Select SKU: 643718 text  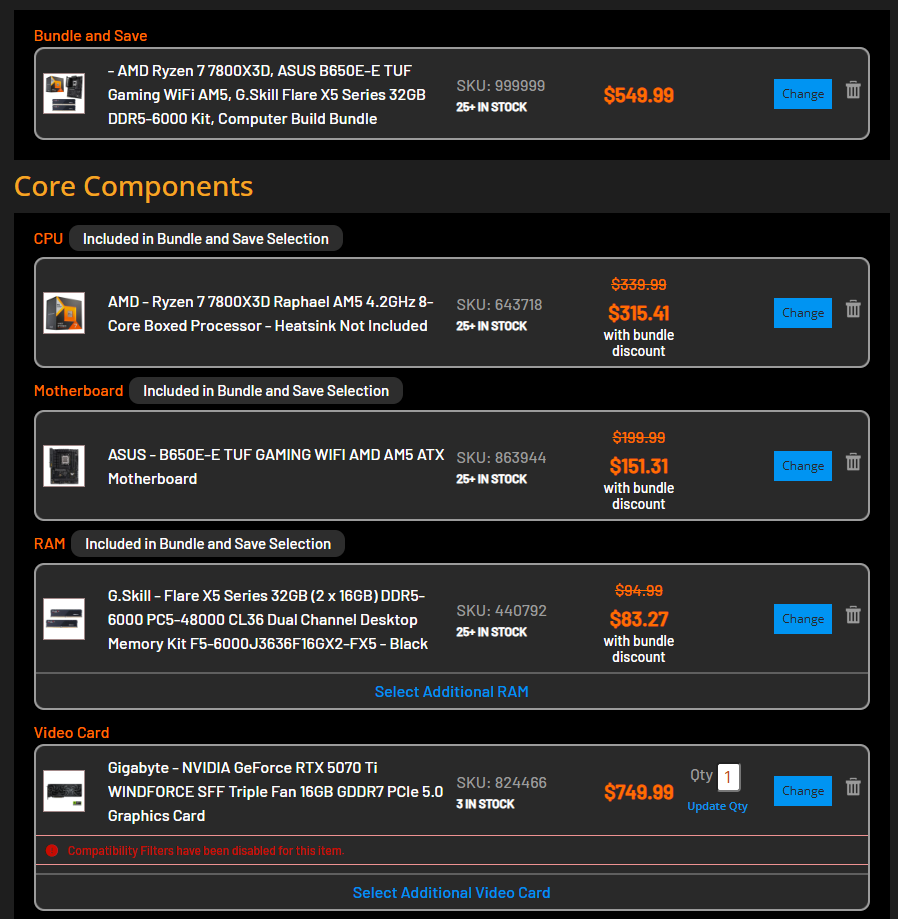pyautogui.click(x=499, y=305)
